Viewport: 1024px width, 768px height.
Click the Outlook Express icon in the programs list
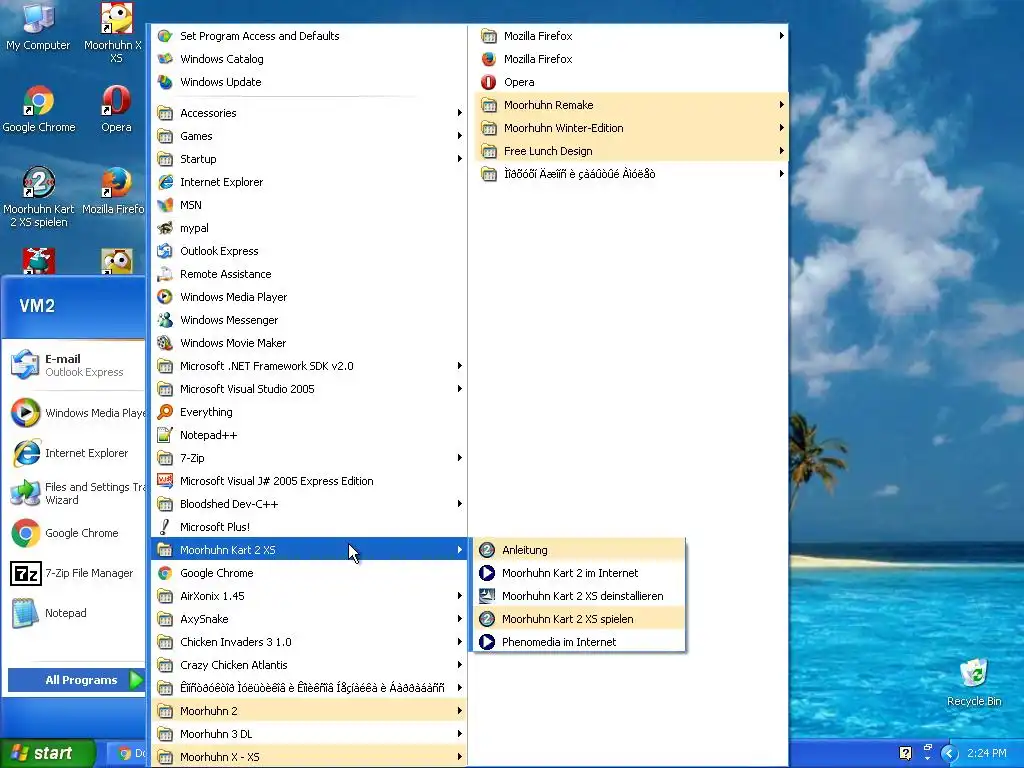pos(165,251)
